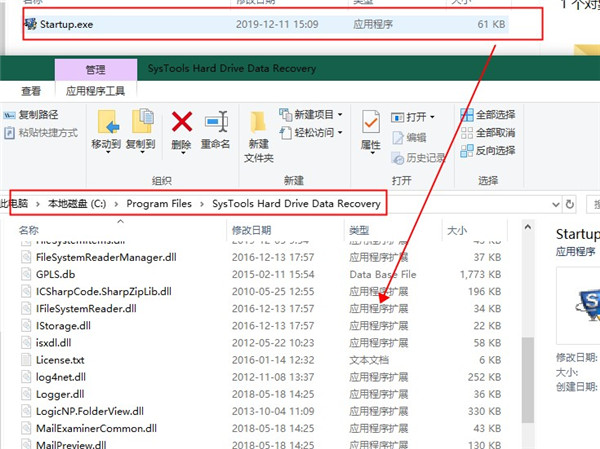Expand the 移动到 dropdown arrow
600x449 pixels.
tap(108, 152)
